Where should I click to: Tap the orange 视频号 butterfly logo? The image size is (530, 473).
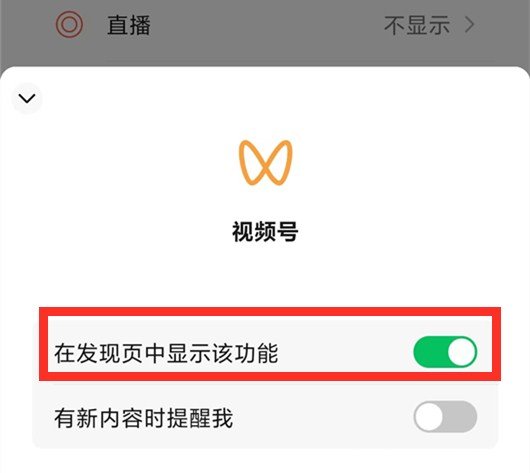tap(265, 163)
